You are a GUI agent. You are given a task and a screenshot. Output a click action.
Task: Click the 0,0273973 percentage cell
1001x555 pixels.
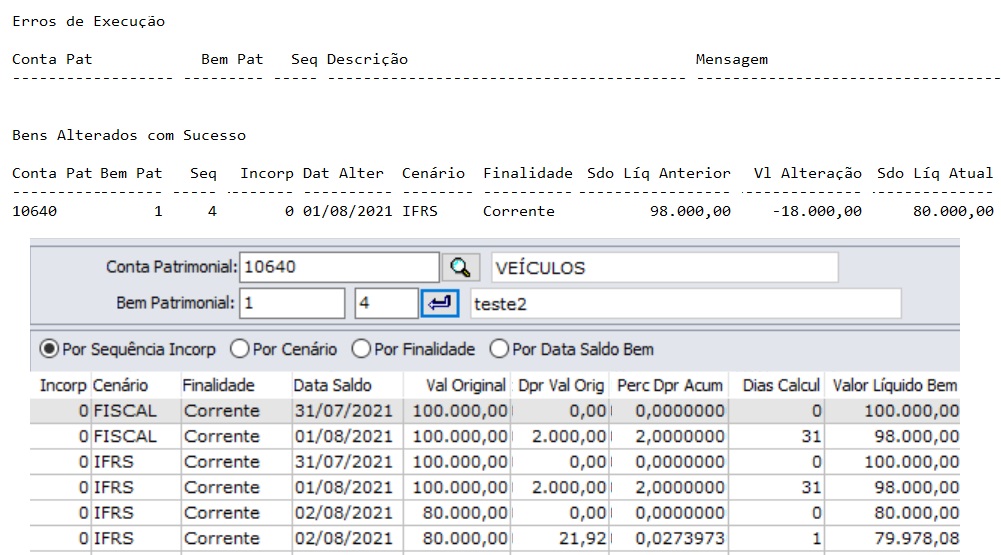tap(668, 538)
